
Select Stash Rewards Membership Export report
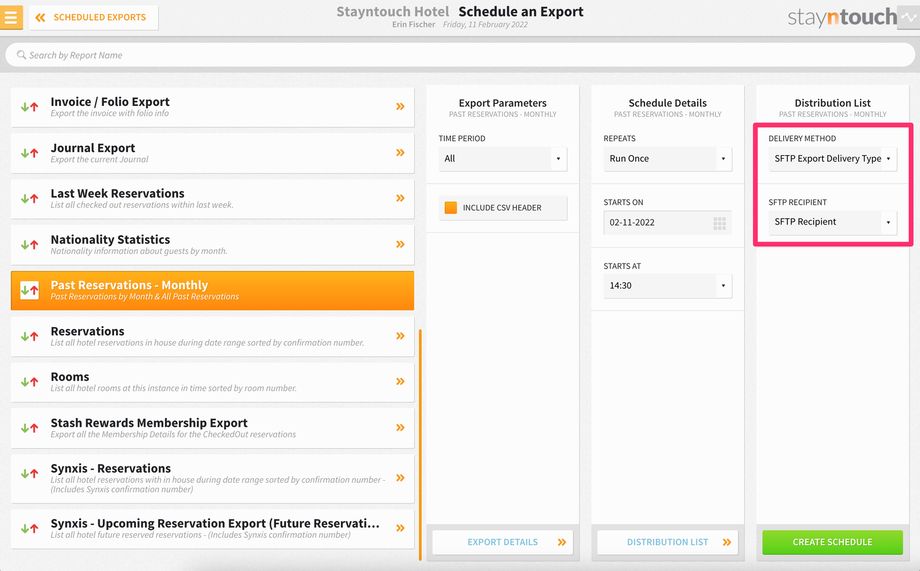[x=212, y=428]
